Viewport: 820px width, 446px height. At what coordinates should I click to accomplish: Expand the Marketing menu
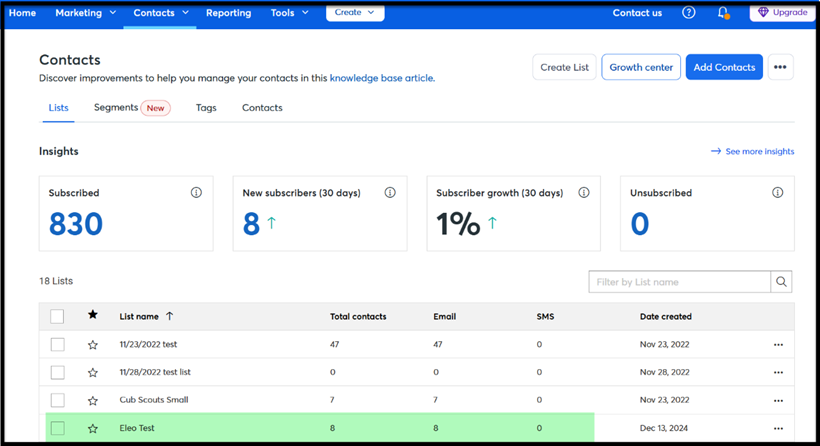tap(86, 13)
